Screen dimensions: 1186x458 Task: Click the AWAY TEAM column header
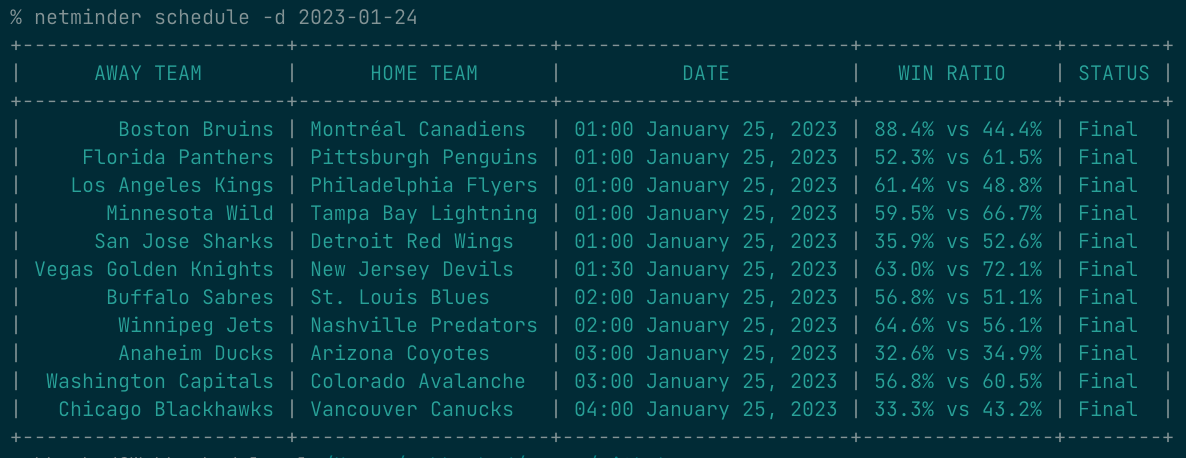148,73
